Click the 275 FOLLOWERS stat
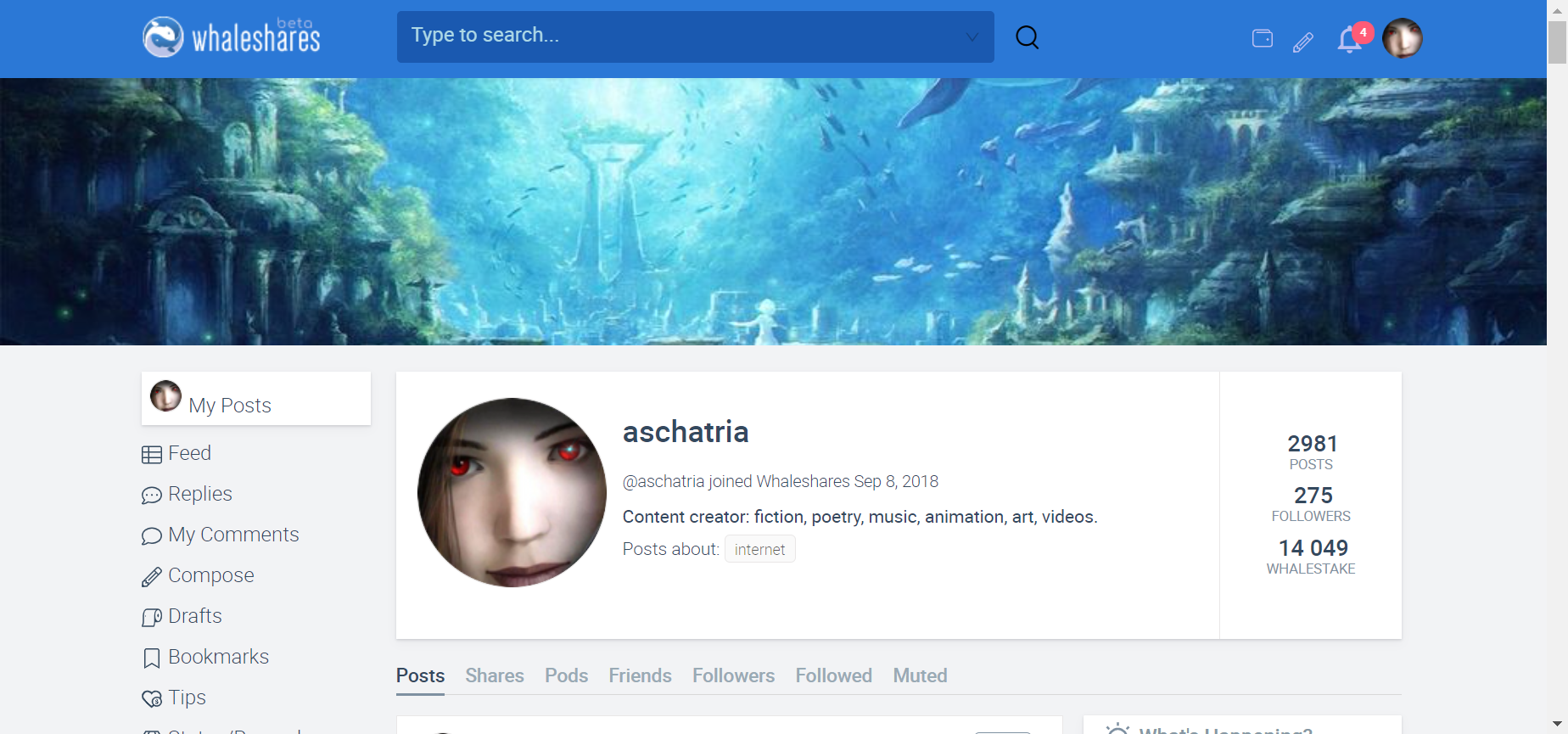This screenshot has height=734, width=1568. [1311, 504]
